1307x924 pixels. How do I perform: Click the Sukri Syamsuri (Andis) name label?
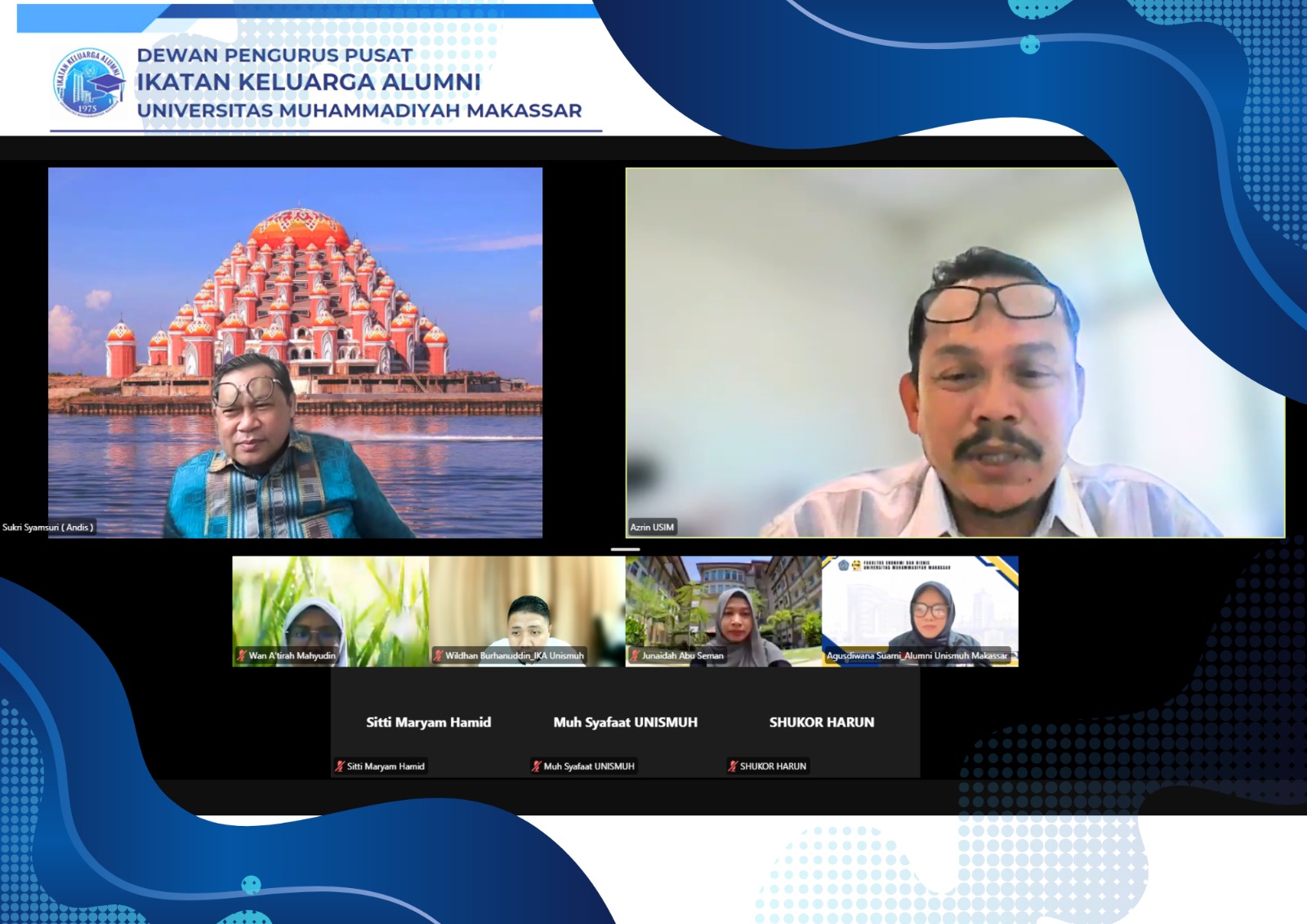pos(48,527)
